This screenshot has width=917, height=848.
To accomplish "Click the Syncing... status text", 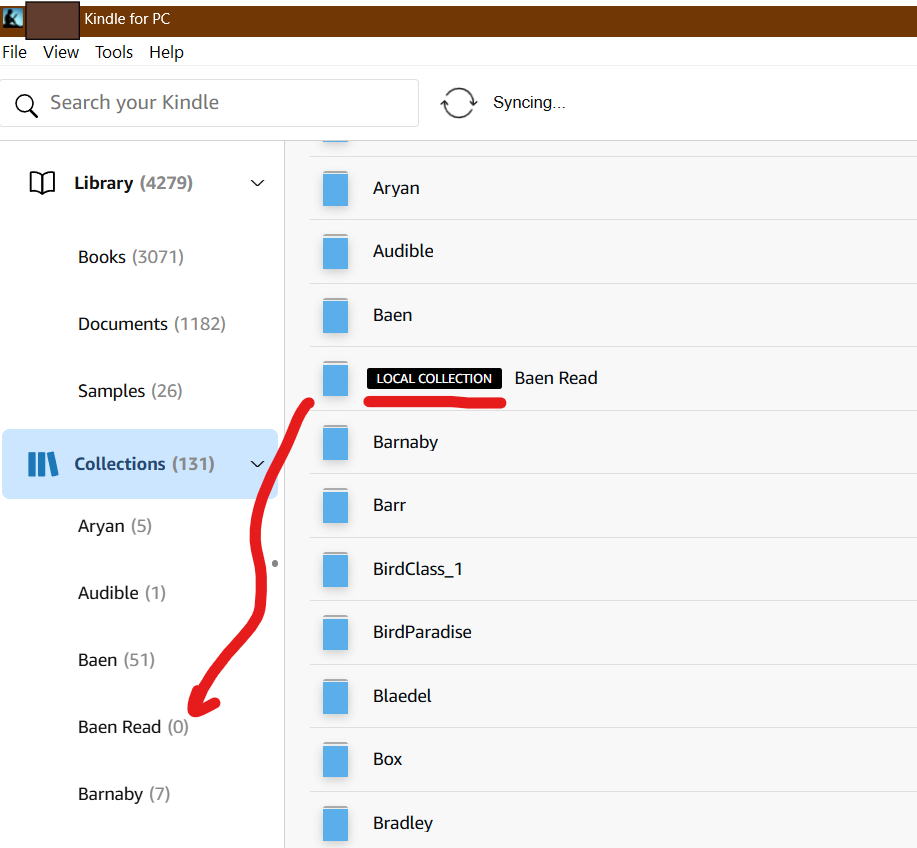I will (529, 103).
